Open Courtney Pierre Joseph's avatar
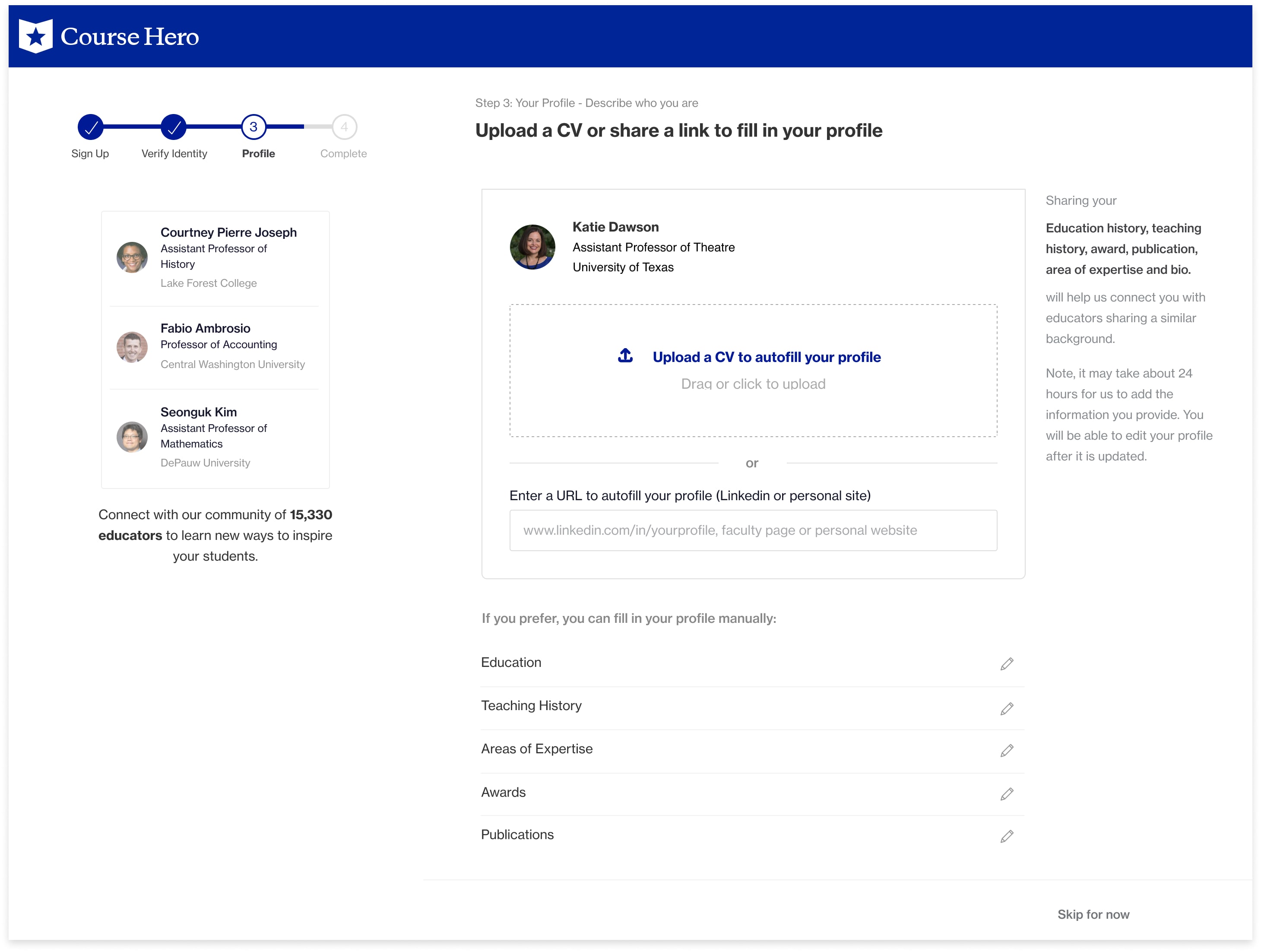1261x952 pixels. 132,257
